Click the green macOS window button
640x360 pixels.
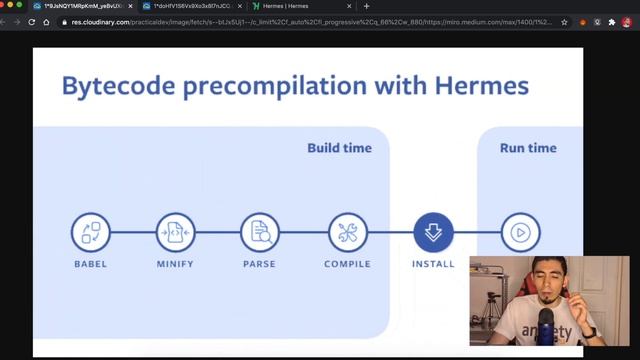19,4
